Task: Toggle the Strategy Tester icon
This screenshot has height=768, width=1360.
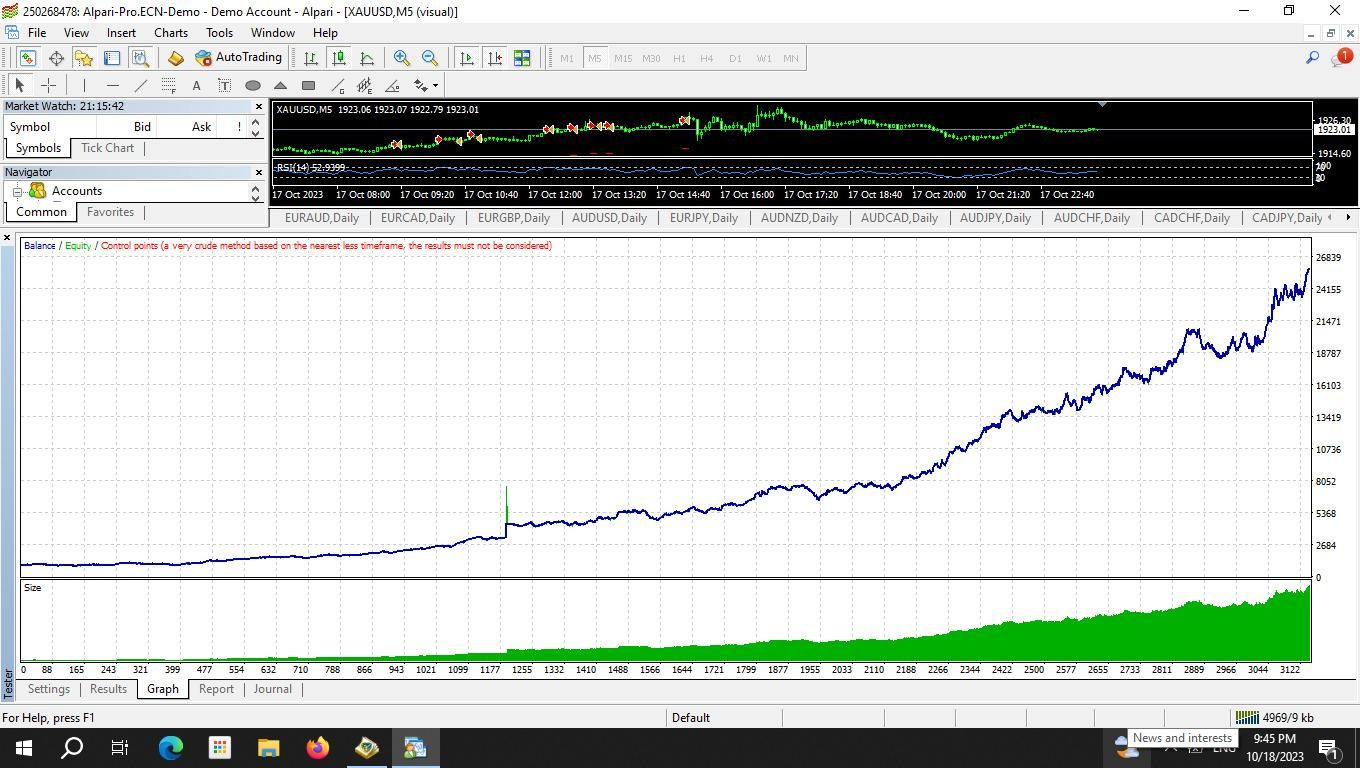Action: click(x=140, y=58)
